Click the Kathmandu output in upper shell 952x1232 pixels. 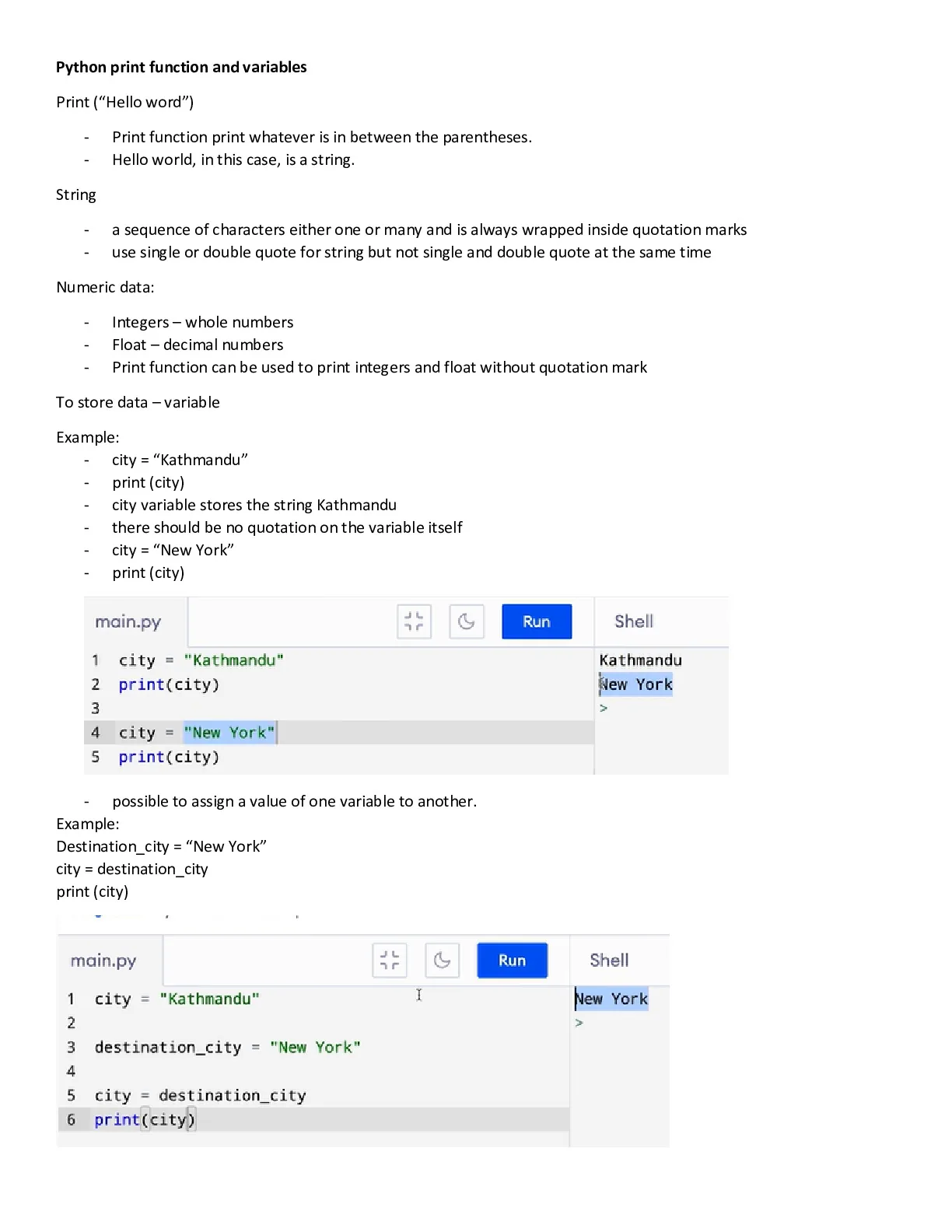coord(641,660)
